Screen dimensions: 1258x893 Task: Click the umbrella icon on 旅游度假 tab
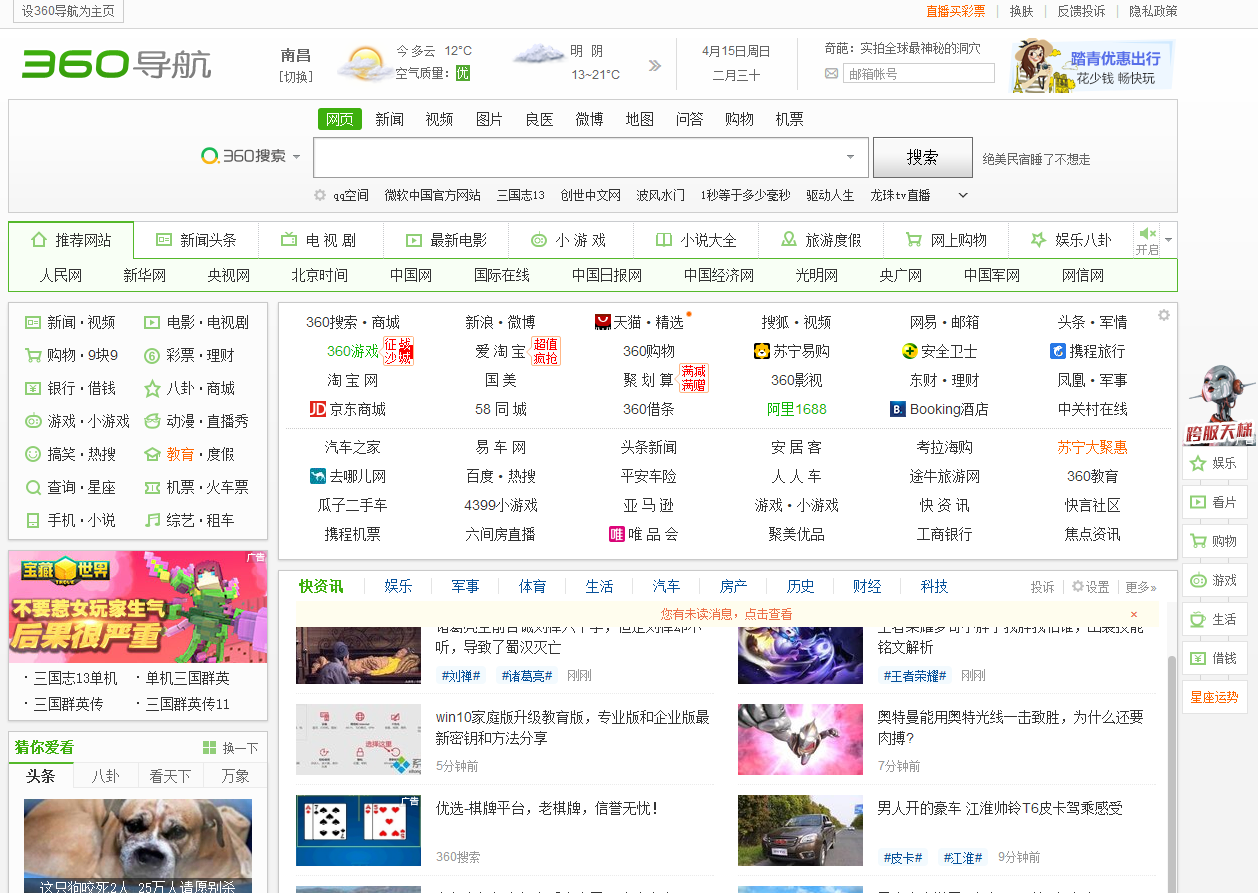[x=789, y=240]
